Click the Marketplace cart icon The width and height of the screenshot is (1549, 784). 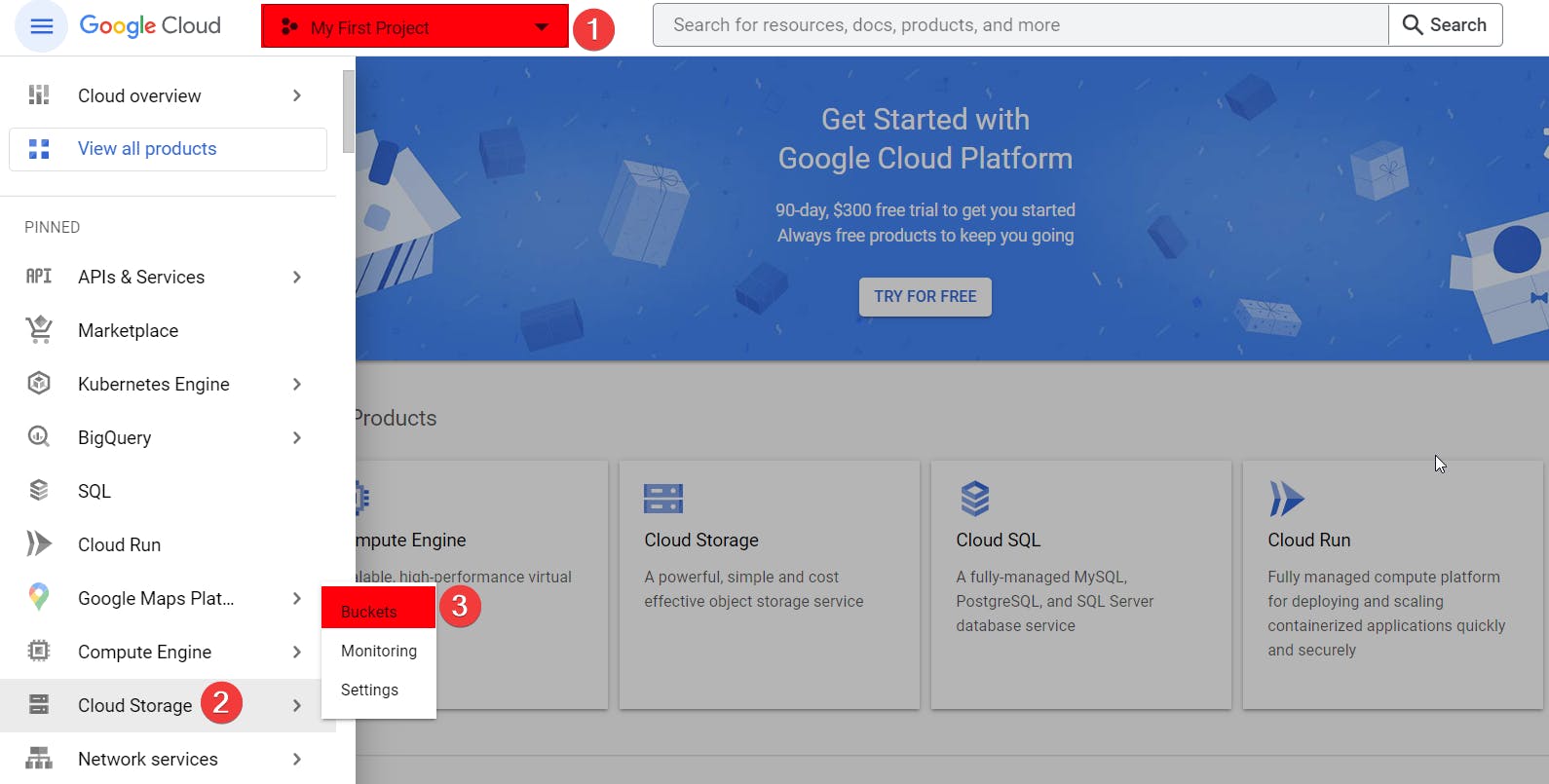tap(39, 330)
